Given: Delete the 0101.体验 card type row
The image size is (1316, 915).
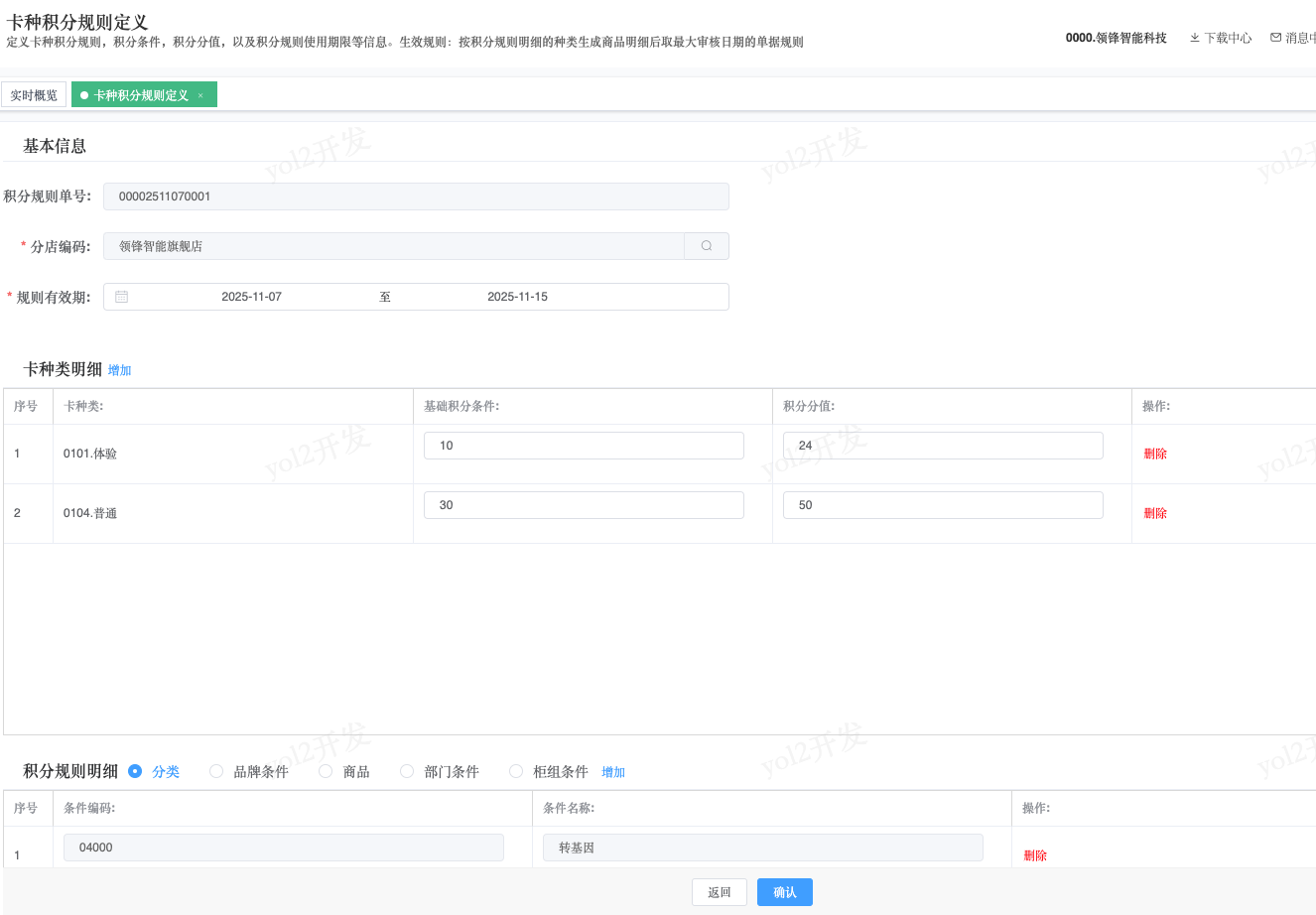Looking at the screenshot, I should point(1154,454).
